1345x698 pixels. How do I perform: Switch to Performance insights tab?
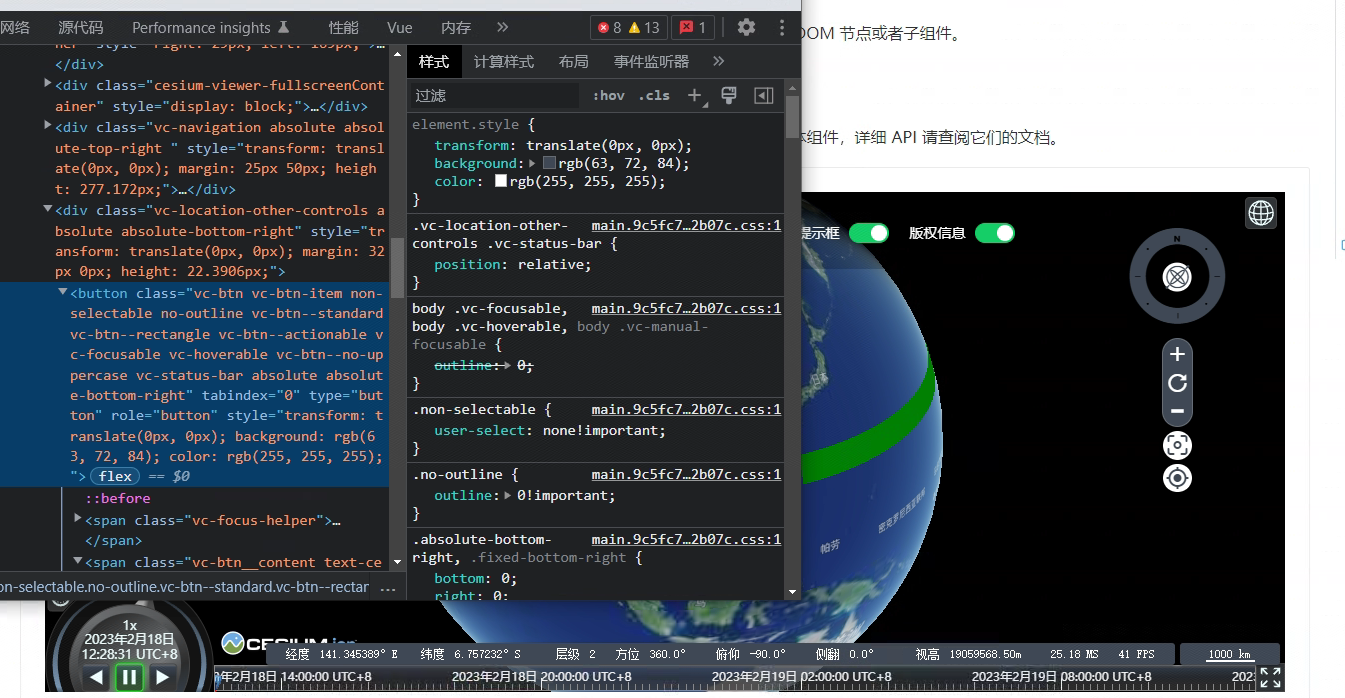[211, 27]
